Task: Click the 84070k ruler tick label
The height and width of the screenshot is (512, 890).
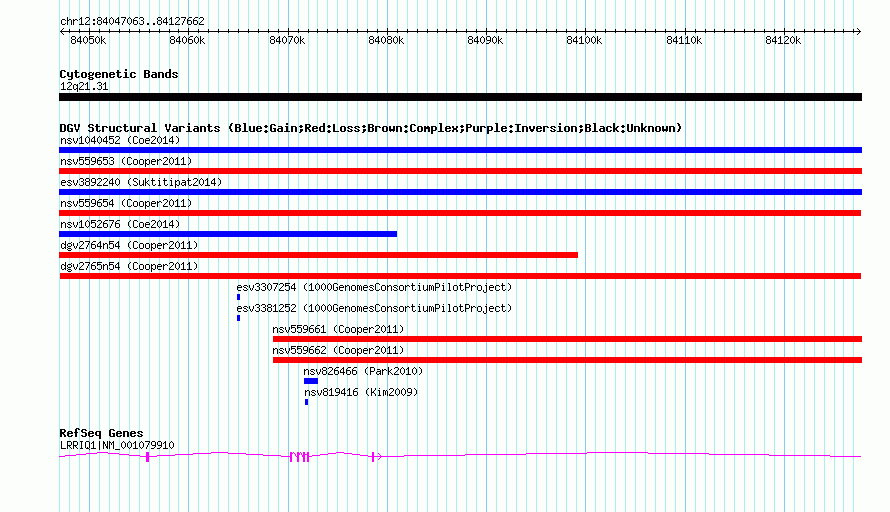Action: (287, 40)
